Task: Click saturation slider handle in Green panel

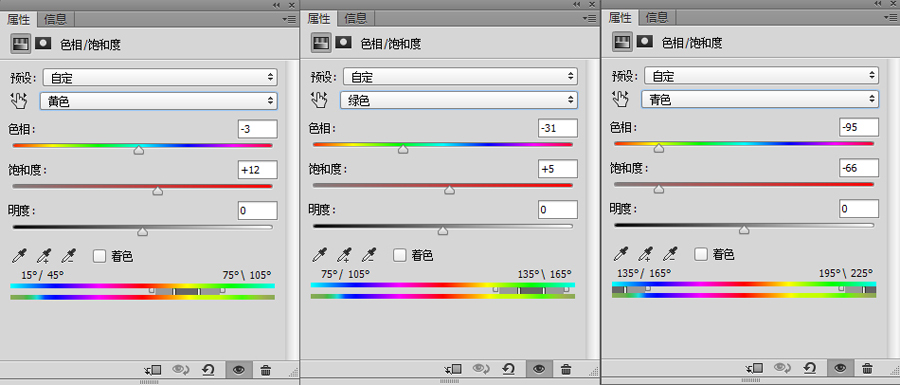Action: (449, 189)
